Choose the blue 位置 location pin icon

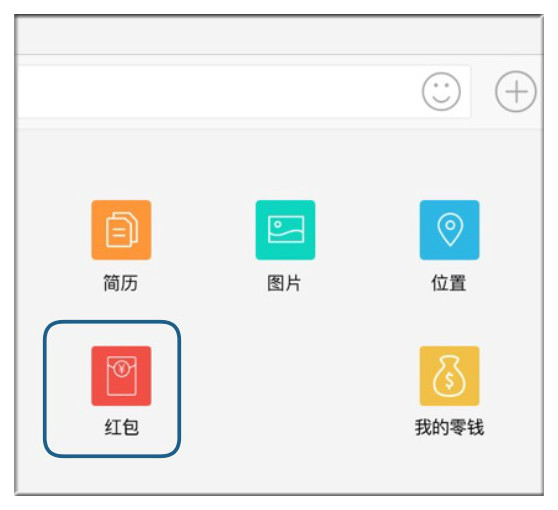coord(449,230)
